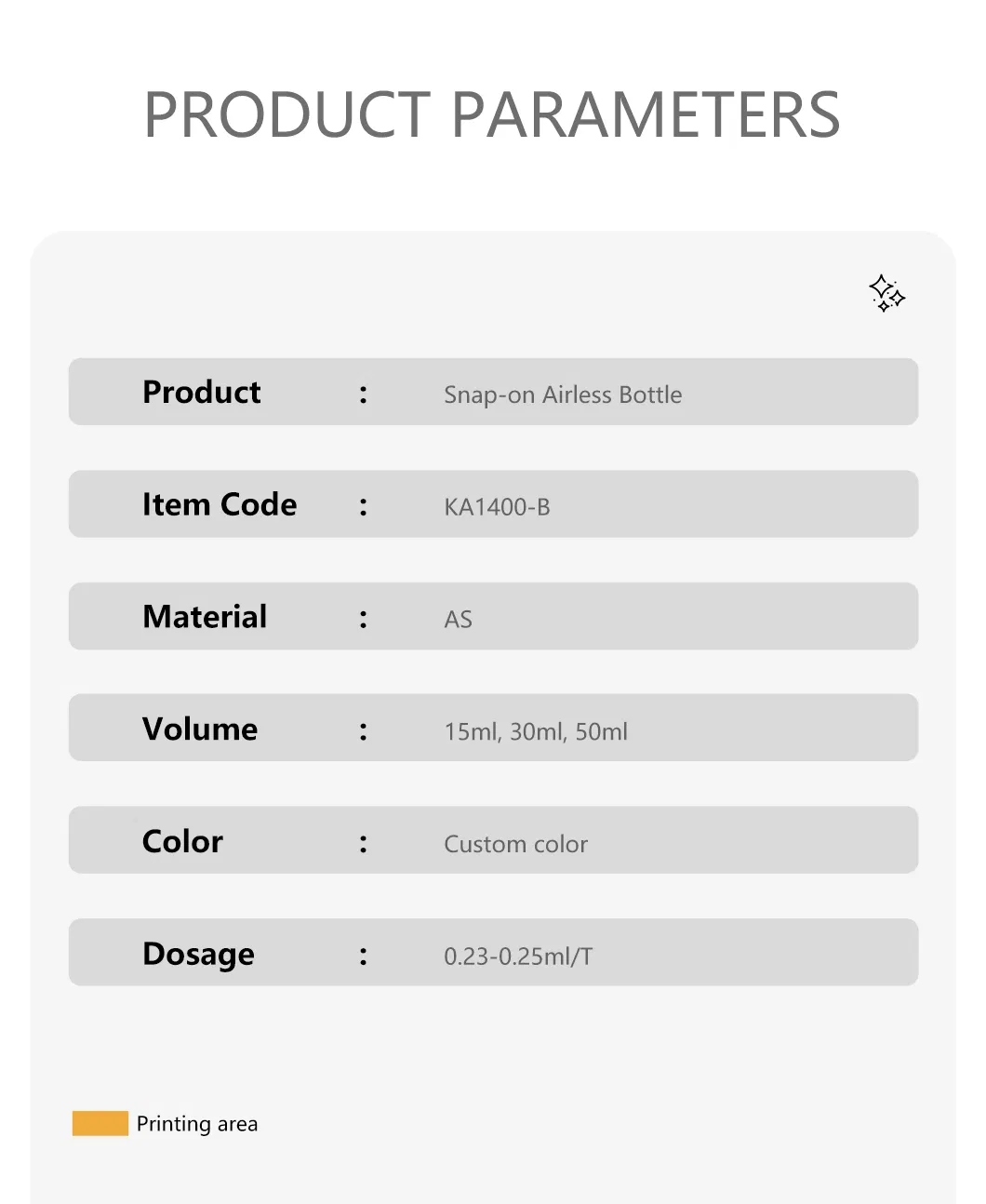Select the "Item Code" label
This screenshot has height=1204, width=986.
(220, 504)
